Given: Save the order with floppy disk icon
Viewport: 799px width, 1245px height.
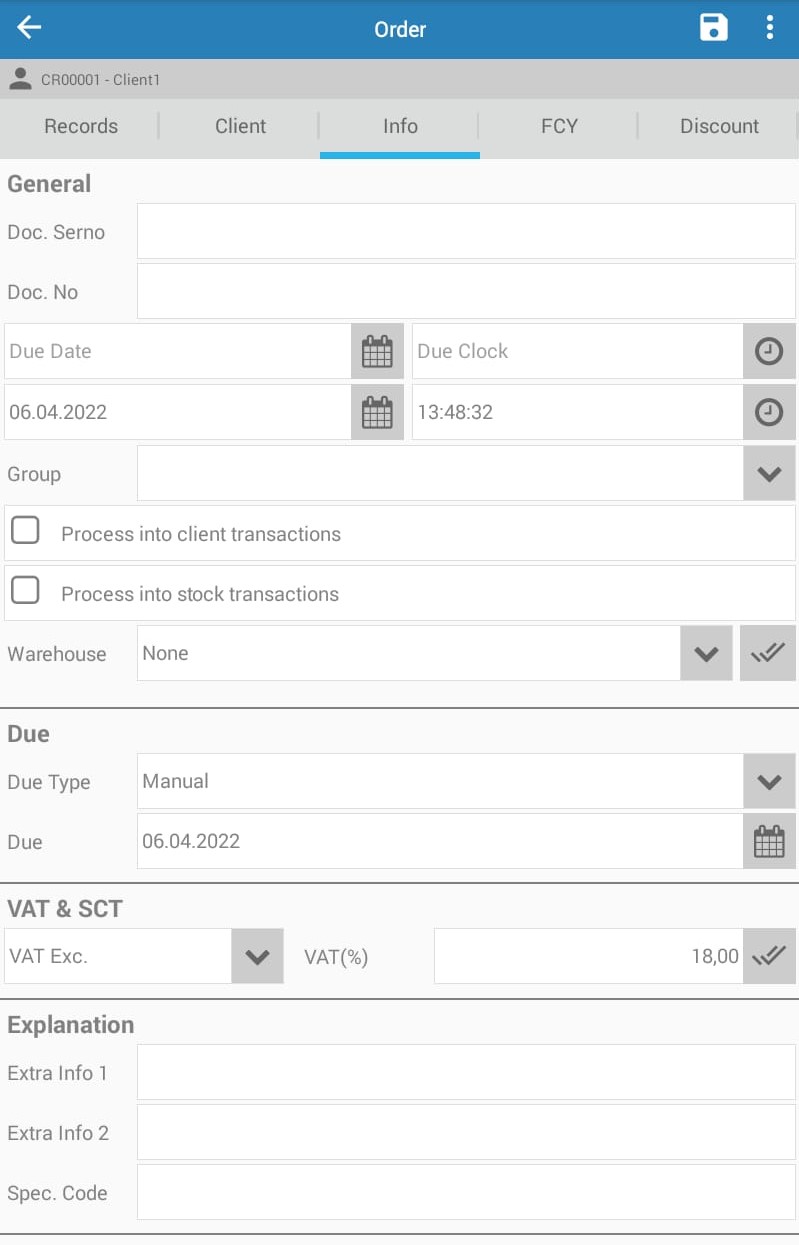Looking at the screenshot, I should [714, 28].
